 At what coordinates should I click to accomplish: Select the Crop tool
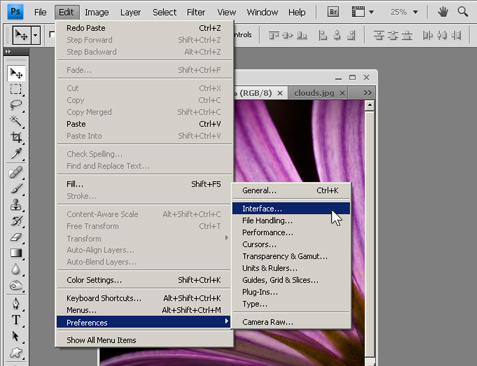tap(16, 137)
